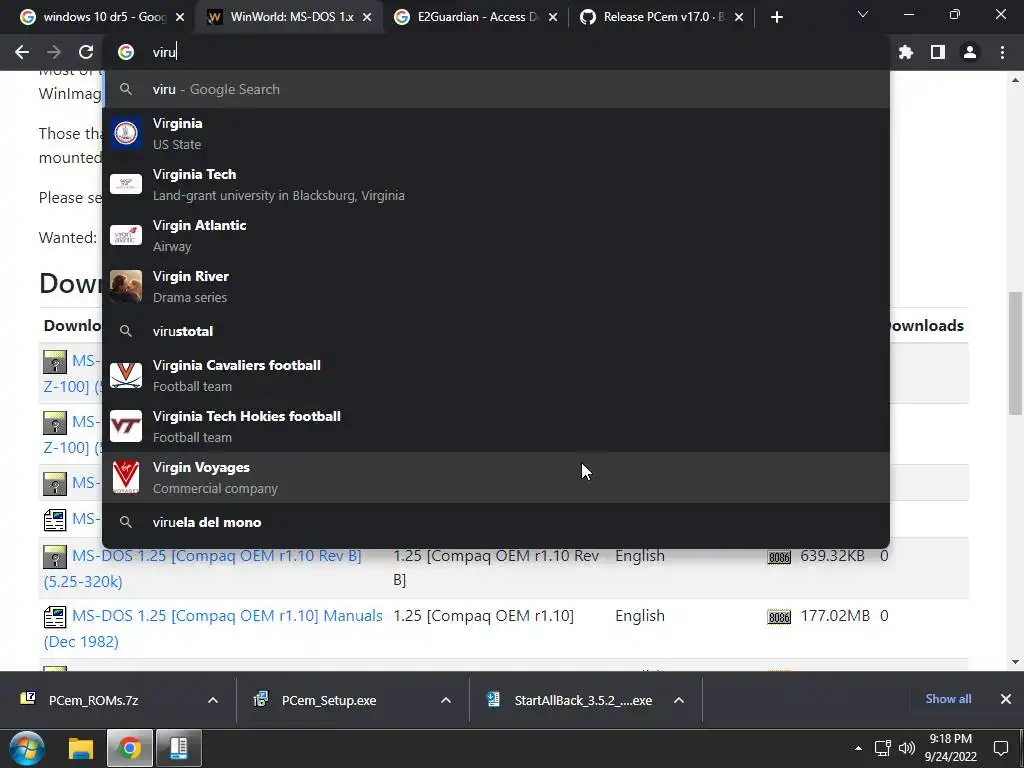Click the Virginia Tech Hokies VT logo
1024x768 pixels.
pyautogui.click(x=125, y=426)
